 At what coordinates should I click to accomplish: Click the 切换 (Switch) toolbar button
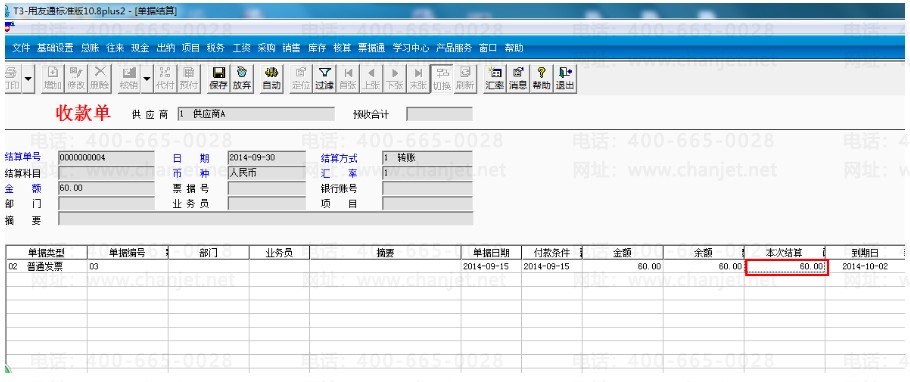coord(442,78)
